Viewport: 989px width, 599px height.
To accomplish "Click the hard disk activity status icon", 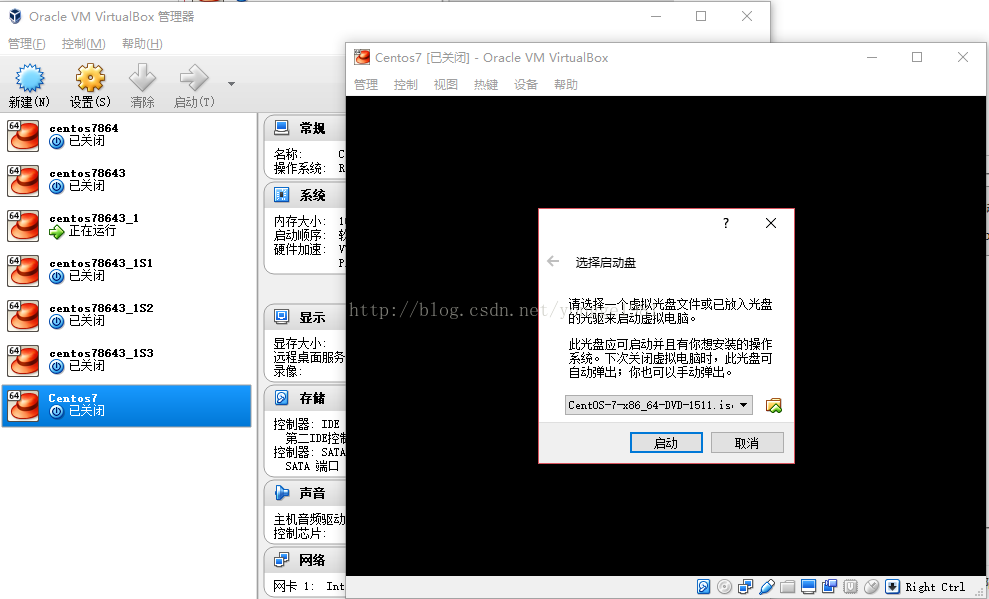I will pyautogui.click(x=703, y=587).
